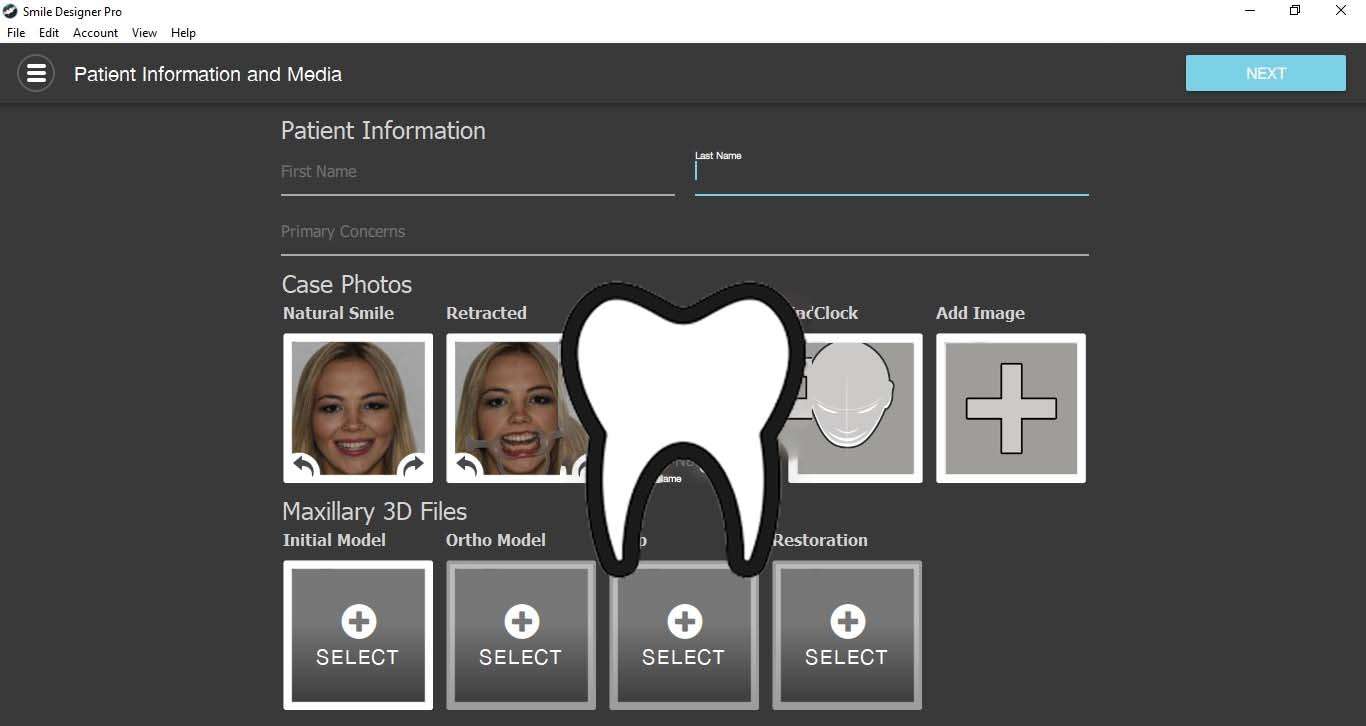Viewport: 1366px width, 726px height.
Task: Add a Restoration 3D file
Action: pos(846,635)
